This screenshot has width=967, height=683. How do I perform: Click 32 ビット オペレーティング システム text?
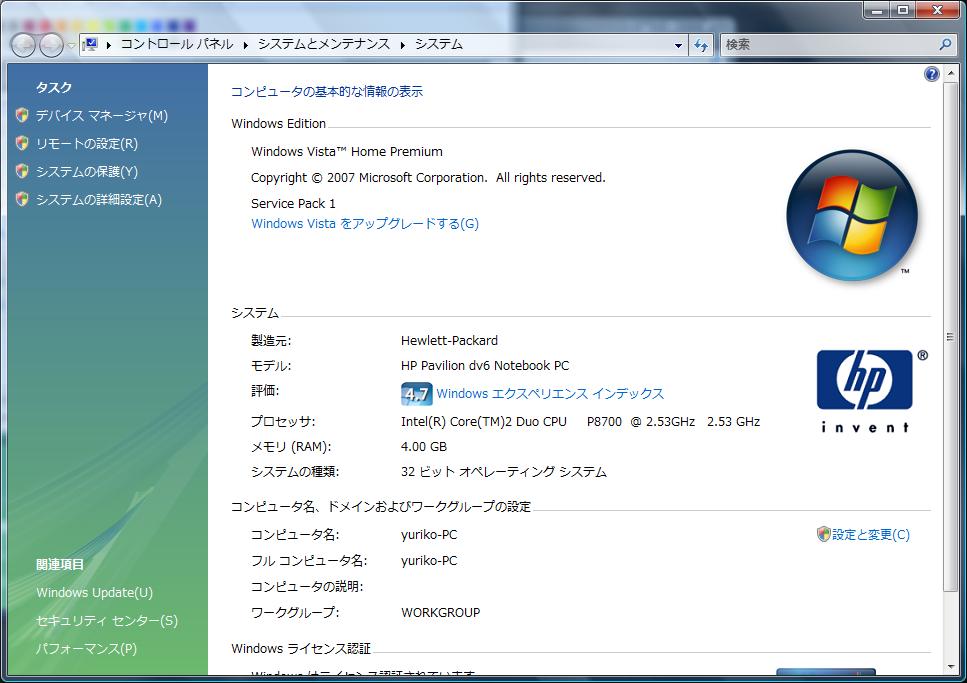(x=504, y=471)
